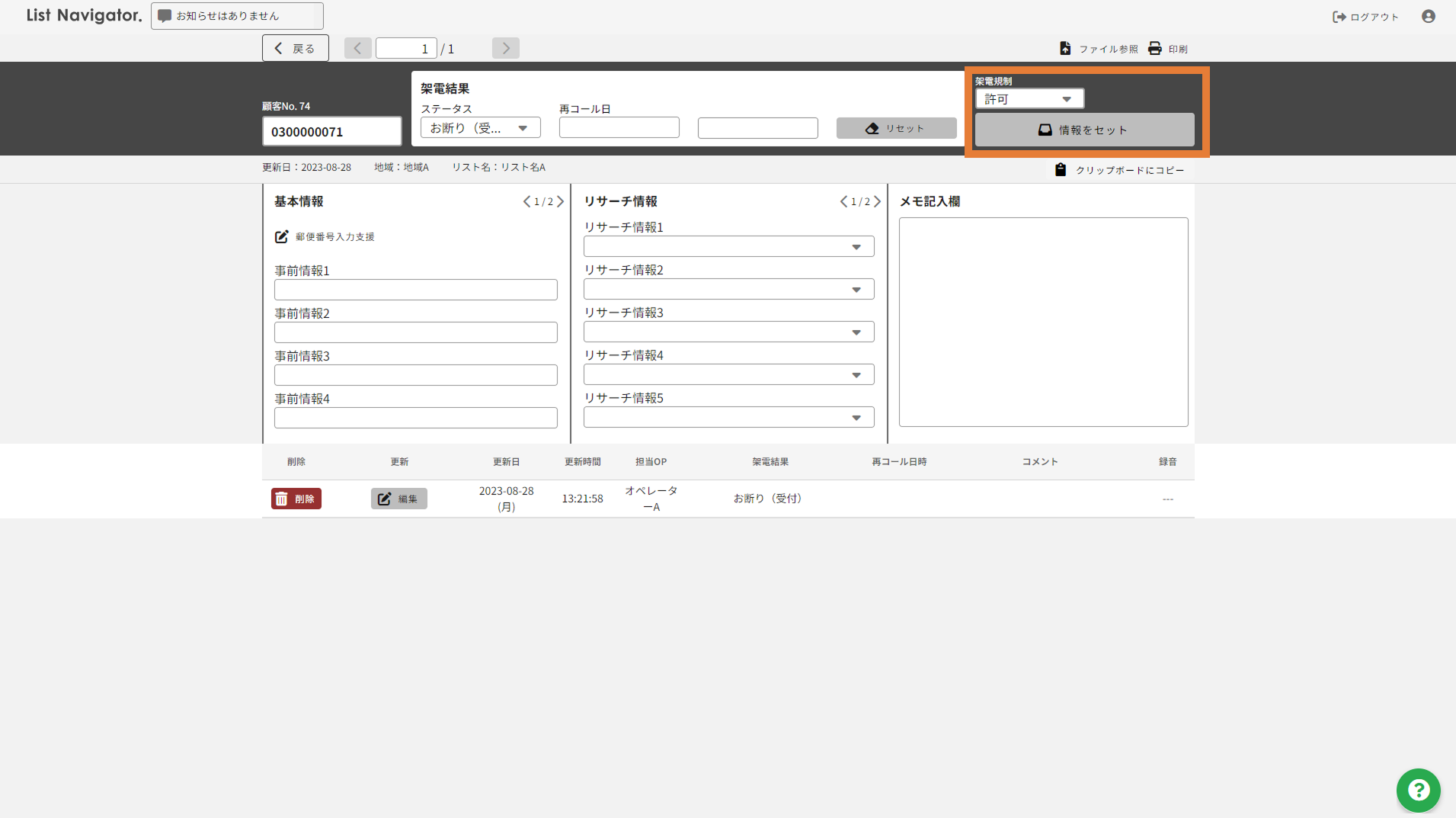Go to next page of リサーチ情報 panel

tap(878, 202)
